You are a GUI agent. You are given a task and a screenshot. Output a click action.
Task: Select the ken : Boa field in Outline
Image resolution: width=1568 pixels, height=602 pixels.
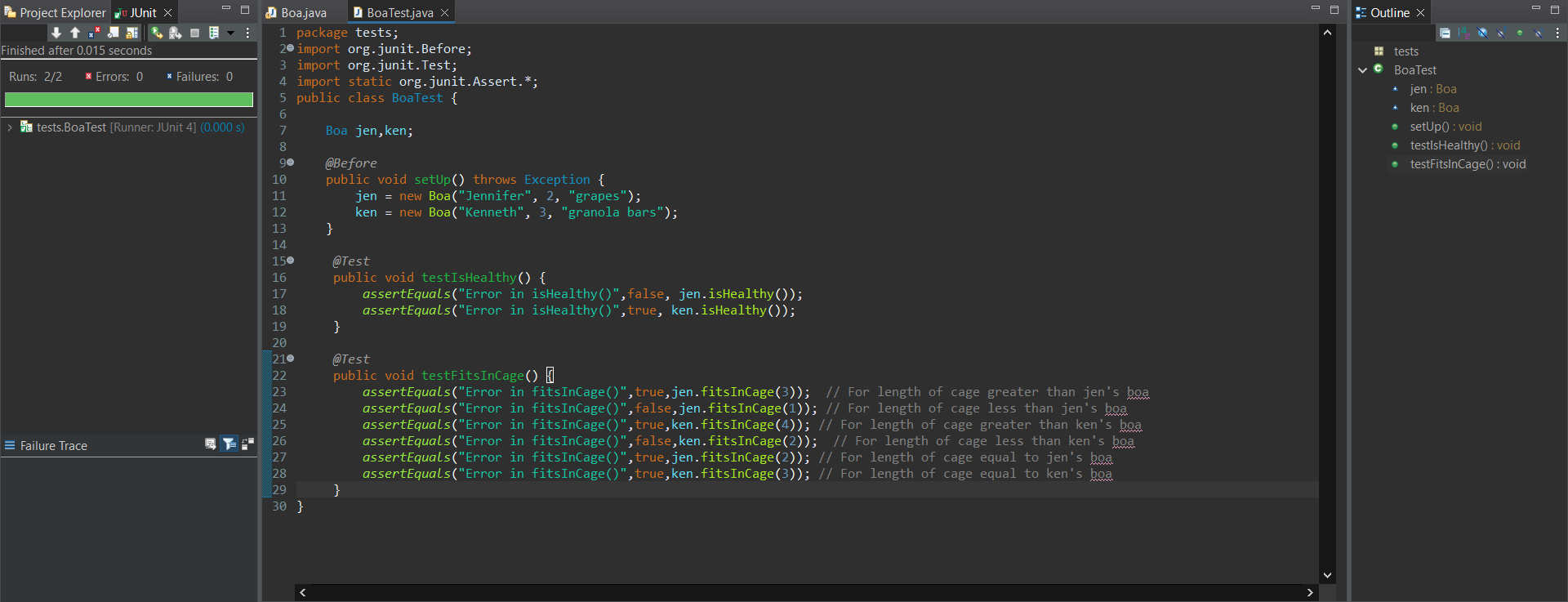click(1434, 108)
